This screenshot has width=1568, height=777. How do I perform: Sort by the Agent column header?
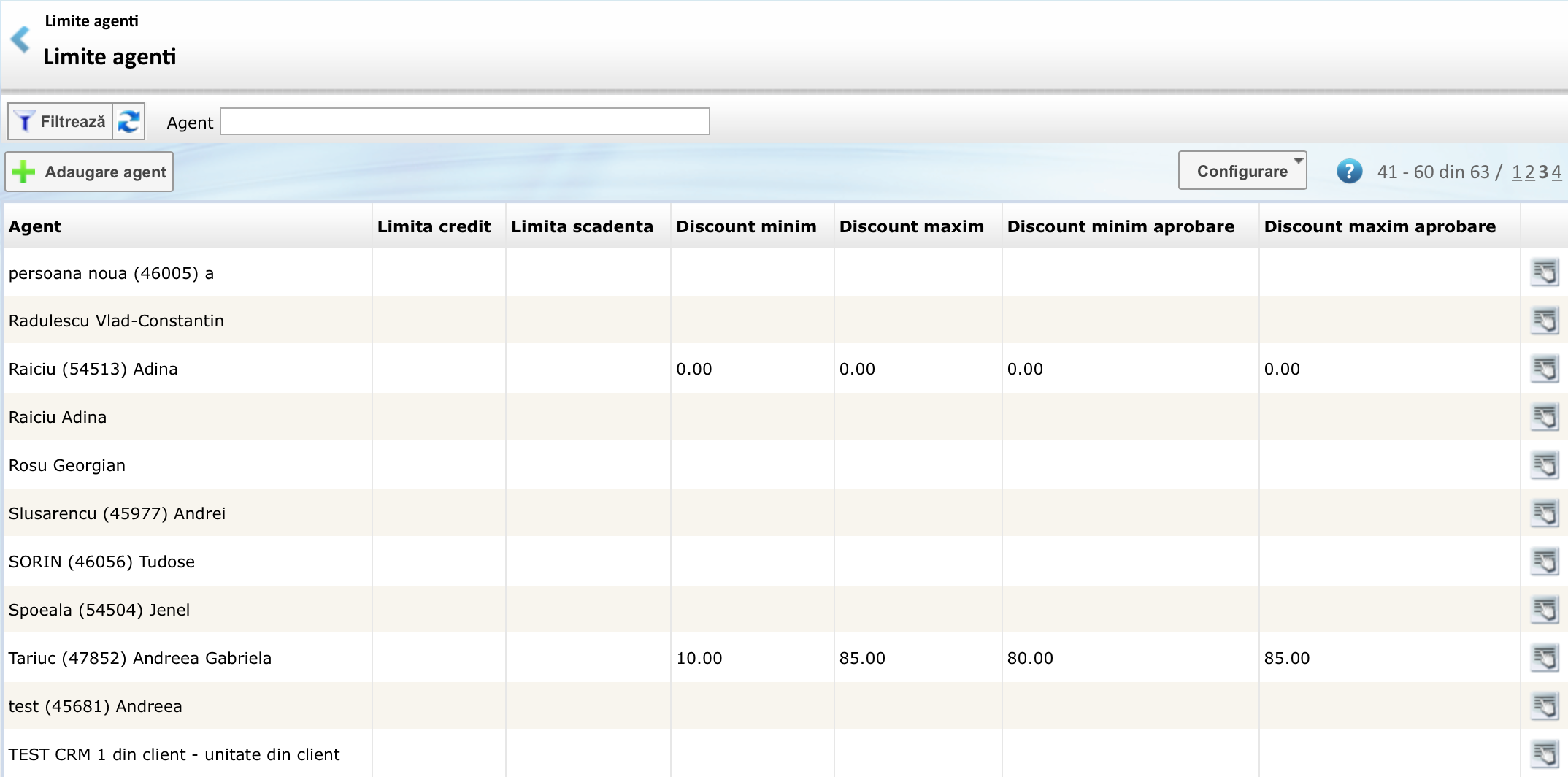(x=35, y=226)
